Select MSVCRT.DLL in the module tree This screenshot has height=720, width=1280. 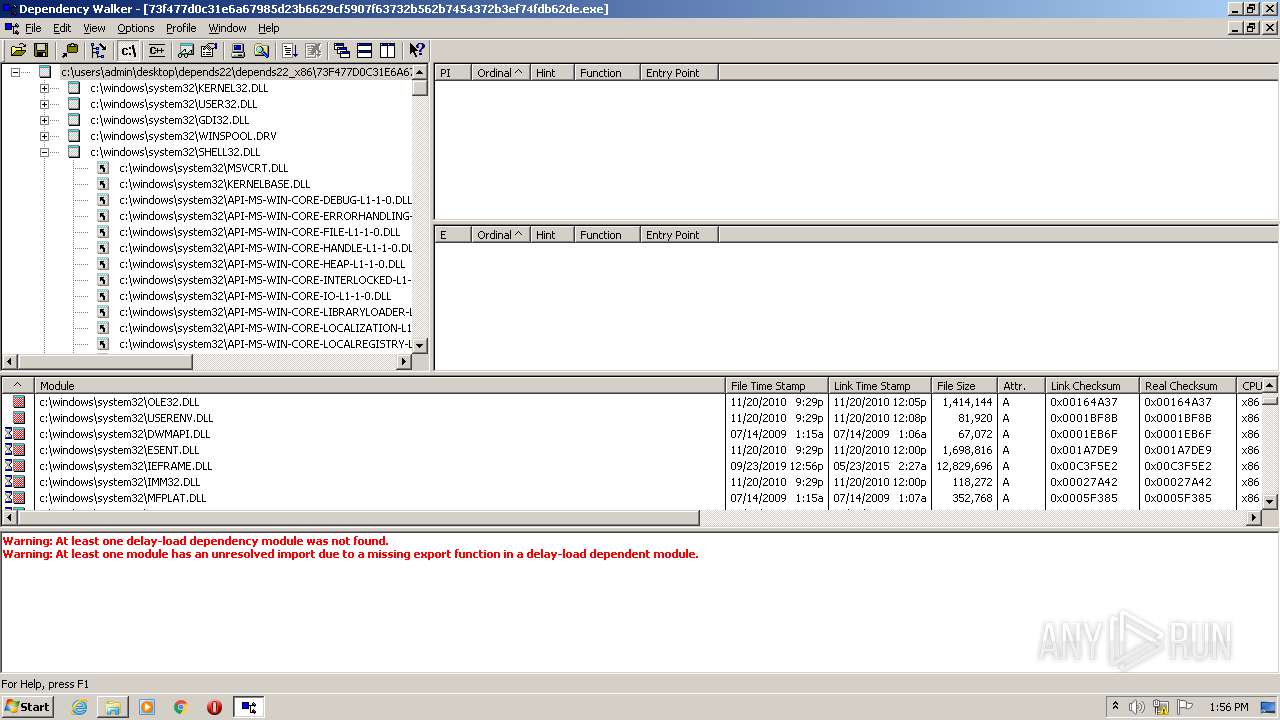203,168
